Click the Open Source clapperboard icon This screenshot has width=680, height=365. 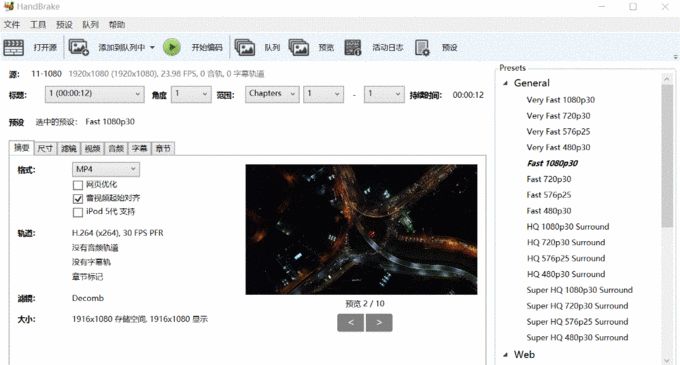pyautogui.click(x=13, y=47)
